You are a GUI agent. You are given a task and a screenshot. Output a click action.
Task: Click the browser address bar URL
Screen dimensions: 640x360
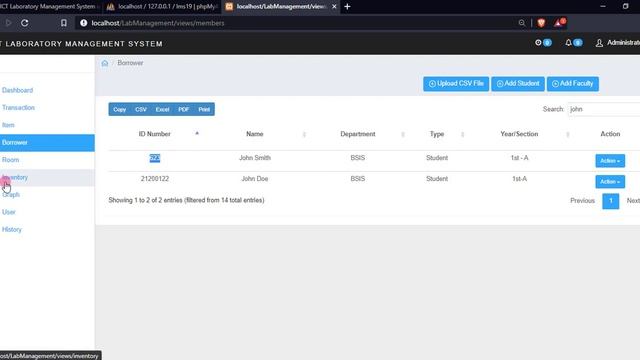point(158,23)
